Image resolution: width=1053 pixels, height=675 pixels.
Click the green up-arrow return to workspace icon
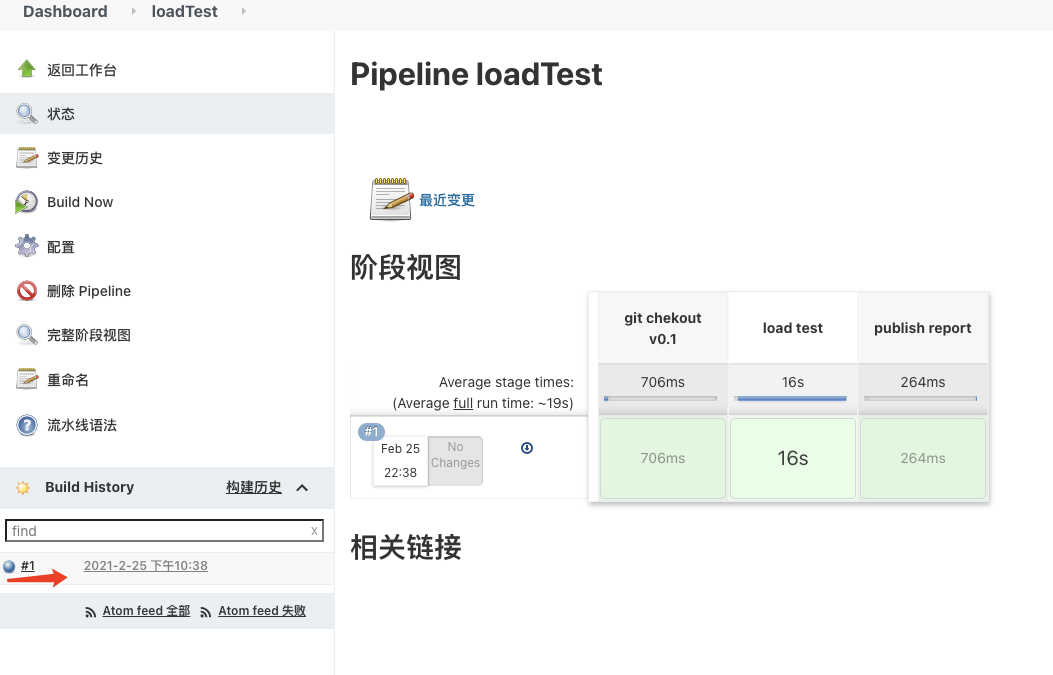27,69
